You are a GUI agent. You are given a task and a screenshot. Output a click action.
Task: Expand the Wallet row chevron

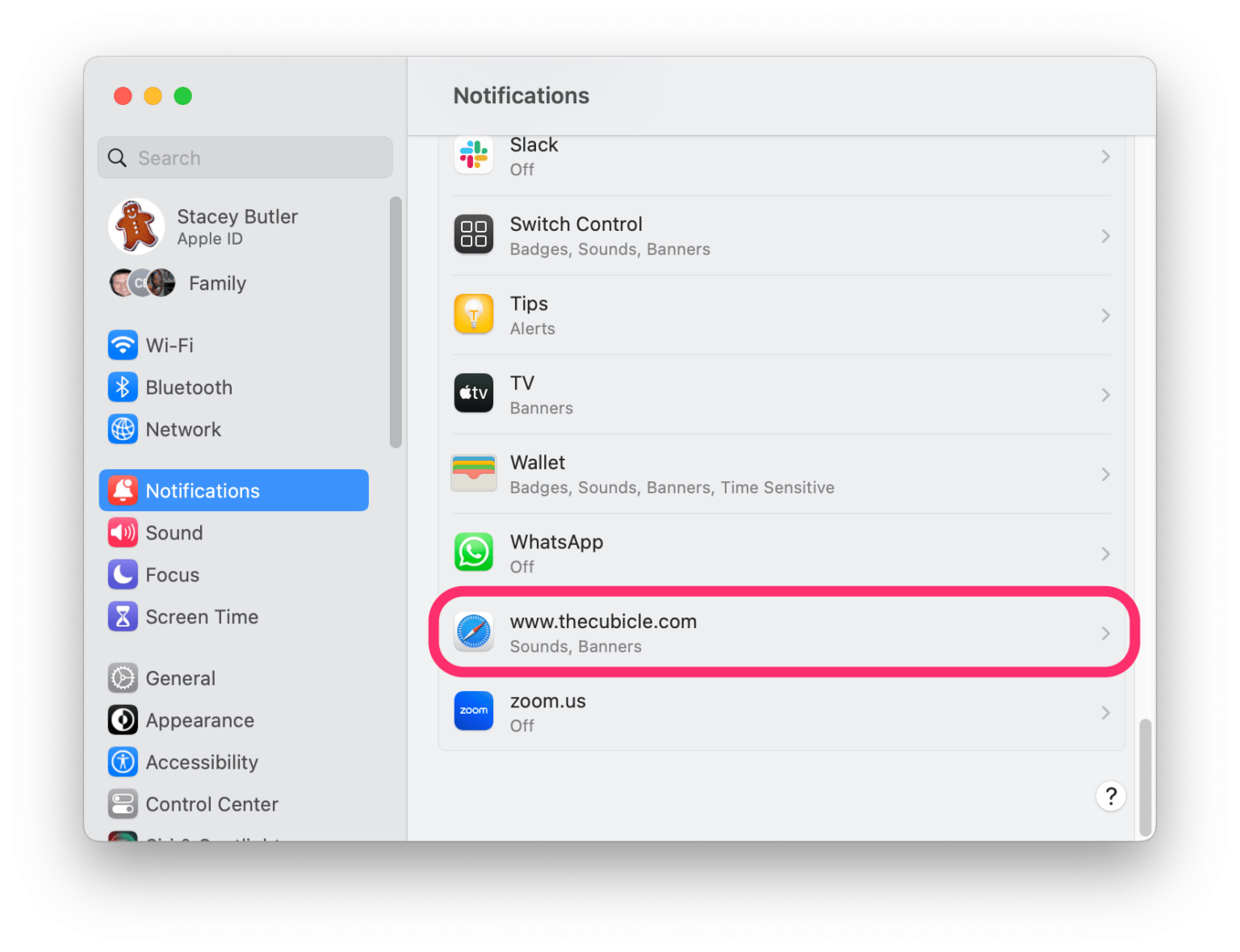[1106, 475]
